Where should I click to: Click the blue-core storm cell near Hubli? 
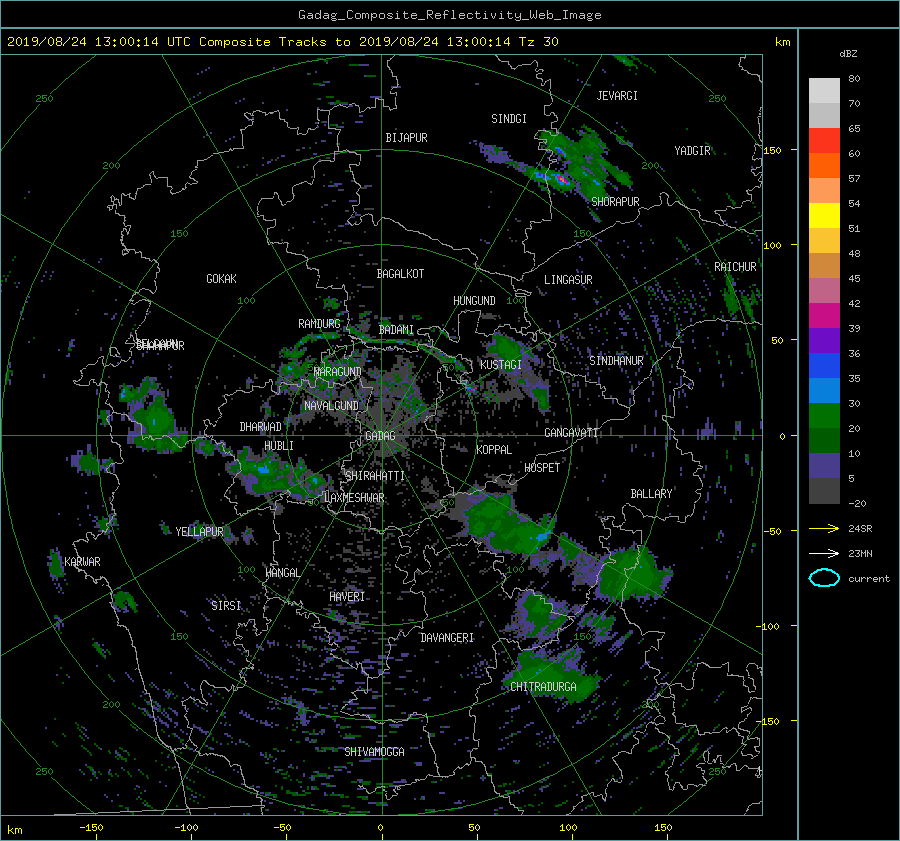coord(264,470)
